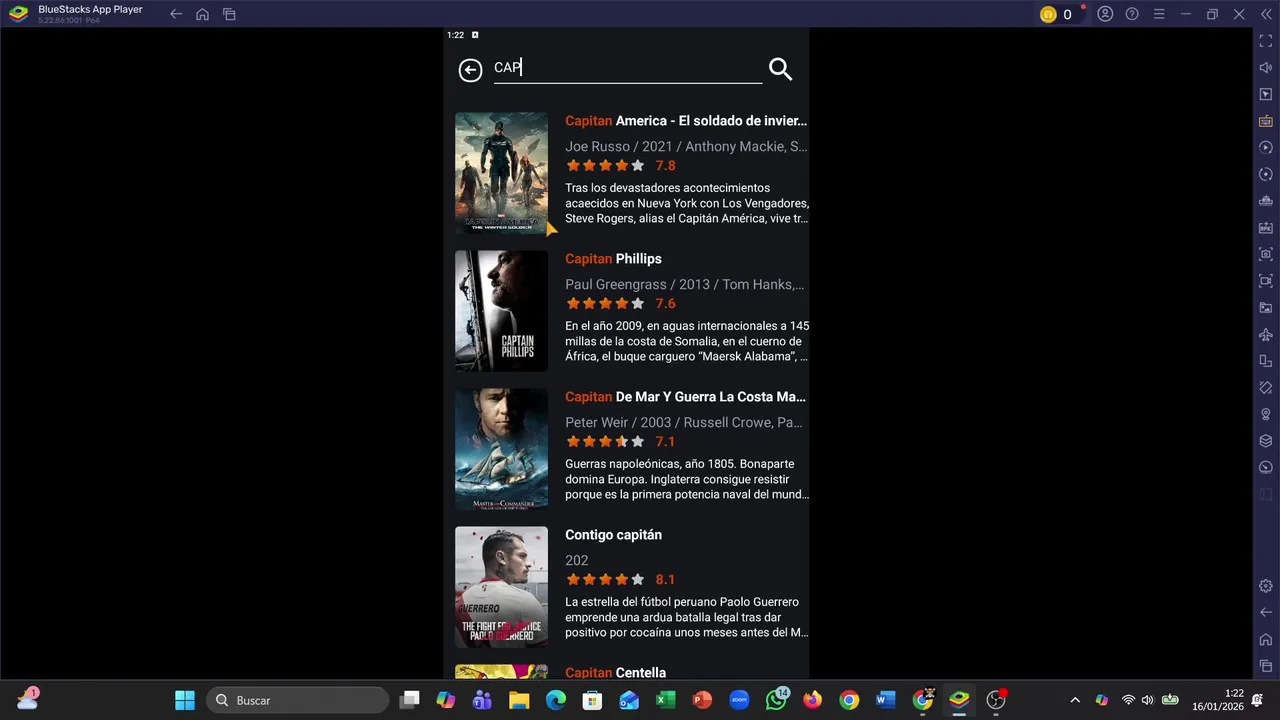The height and width of the screenshot is (720, 1280).
Task: Click BlueStacks sidebar volume icon
Action: [1266, 68]
